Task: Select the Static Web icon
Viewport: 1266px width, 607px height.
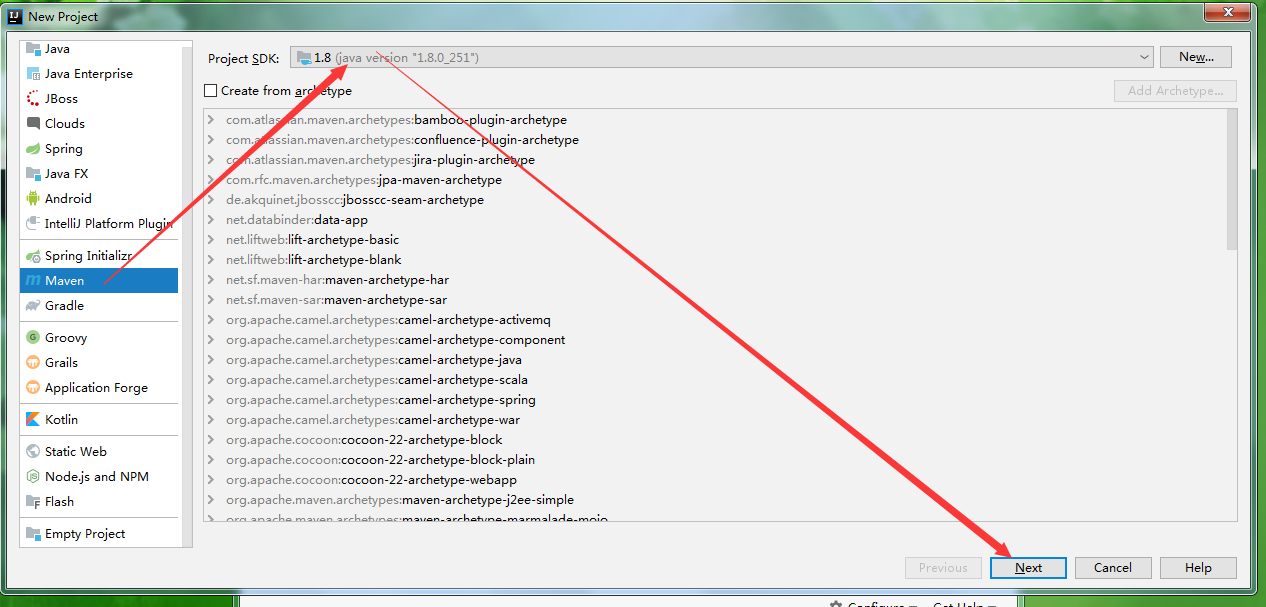Action: click(x=33, y=452)
